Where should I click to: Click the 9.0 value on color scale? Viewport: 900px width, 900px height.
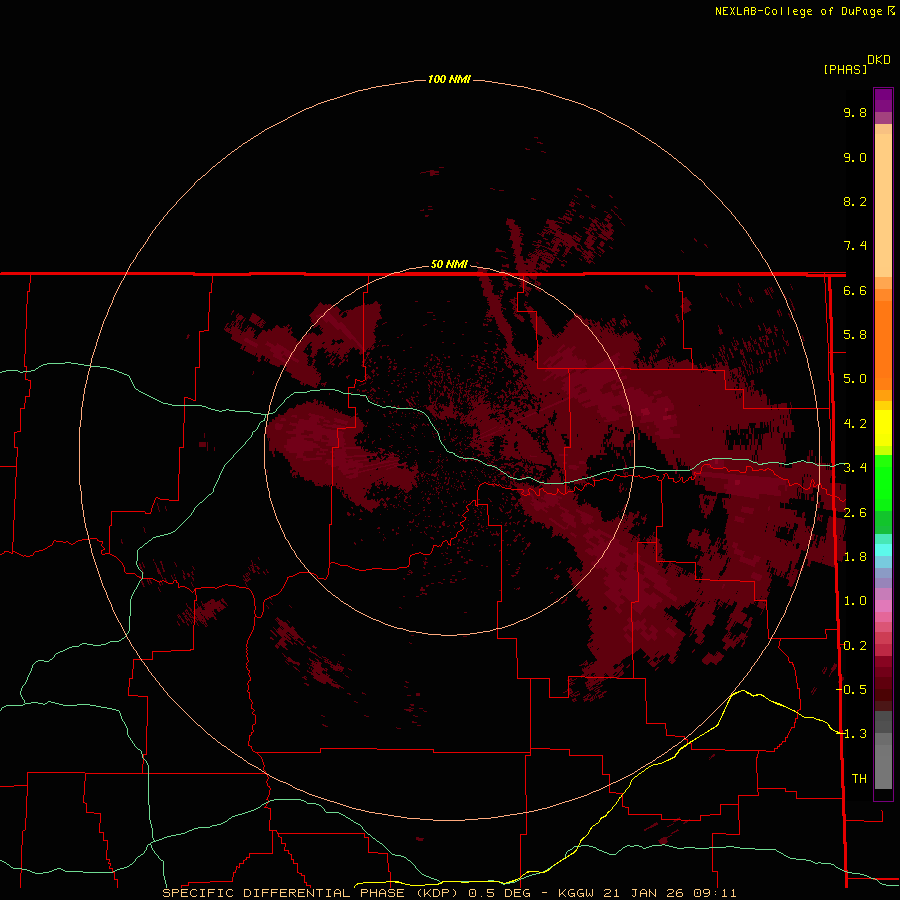point(855,157)
